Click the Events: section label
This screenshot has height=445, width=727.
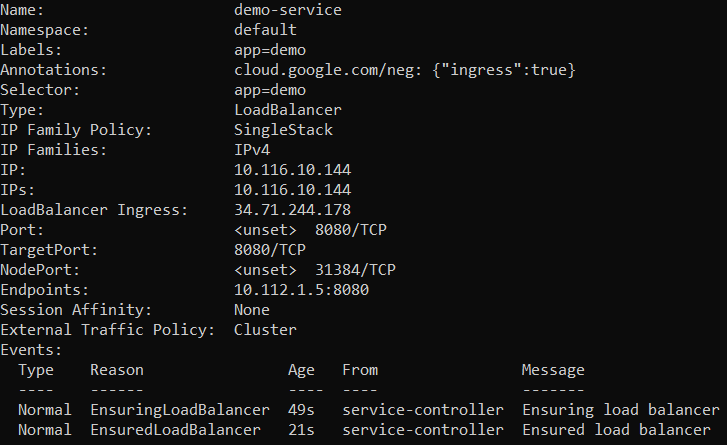click(x=31, y=350)
